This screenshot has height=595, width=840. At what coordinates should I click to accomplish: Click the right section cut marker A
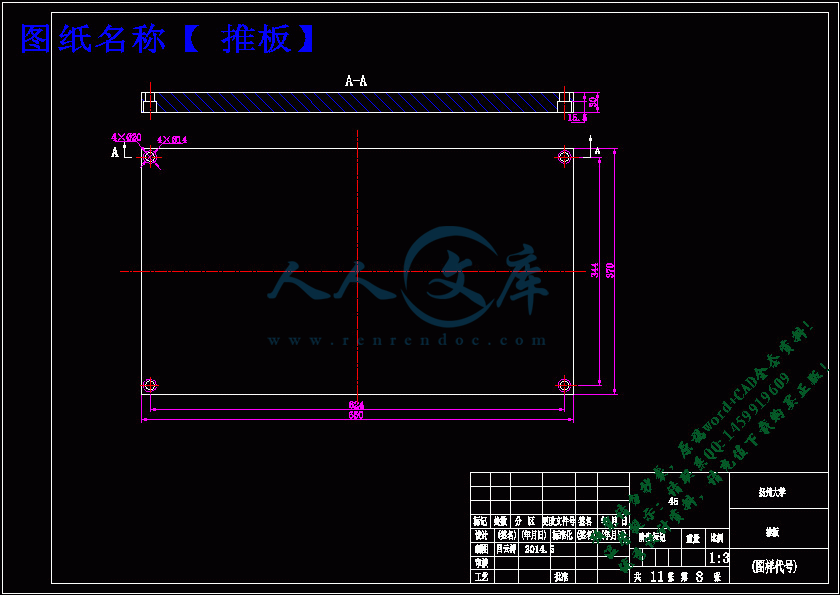point(597,151)
